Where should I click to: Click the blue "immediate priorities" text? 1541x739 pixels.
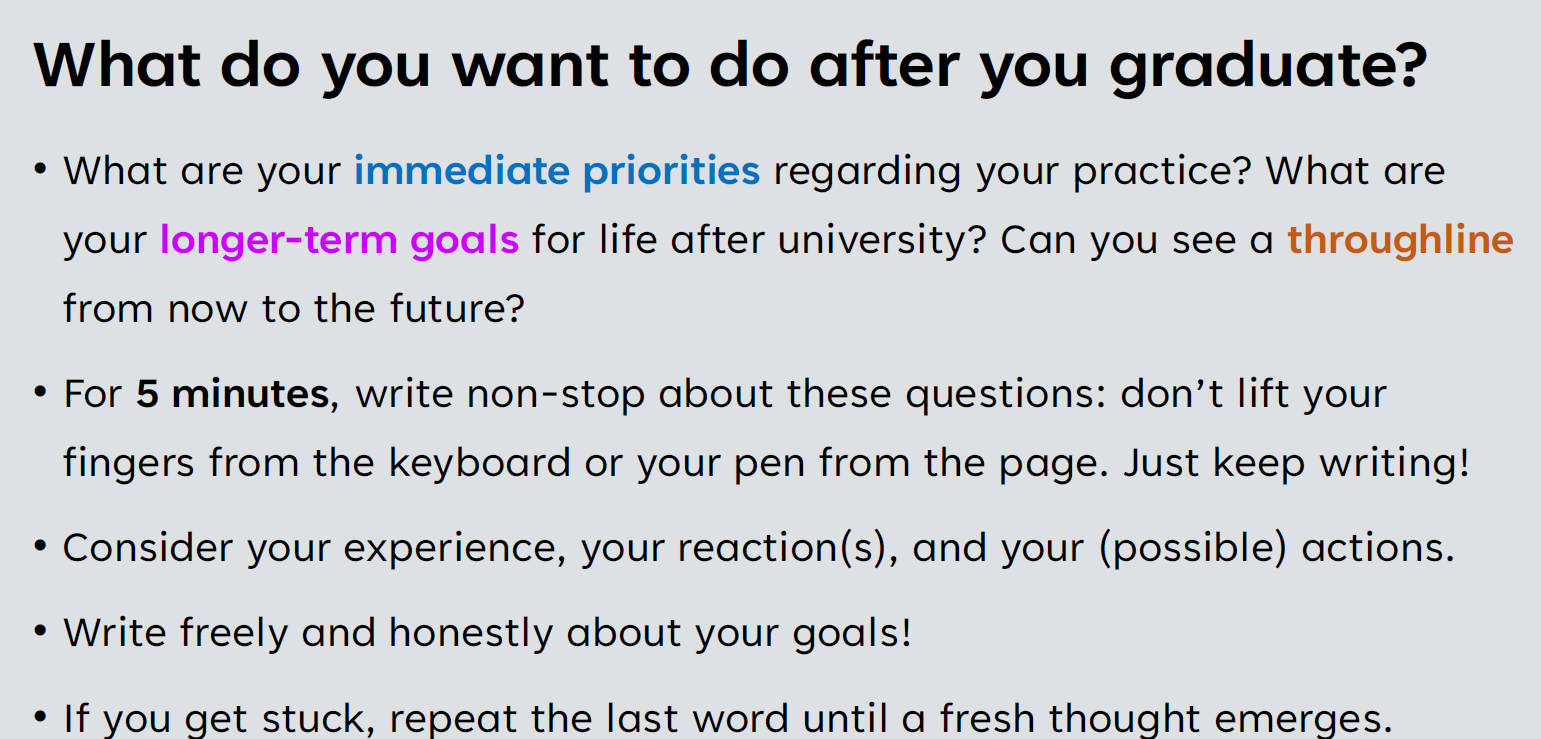click(557, 171)
